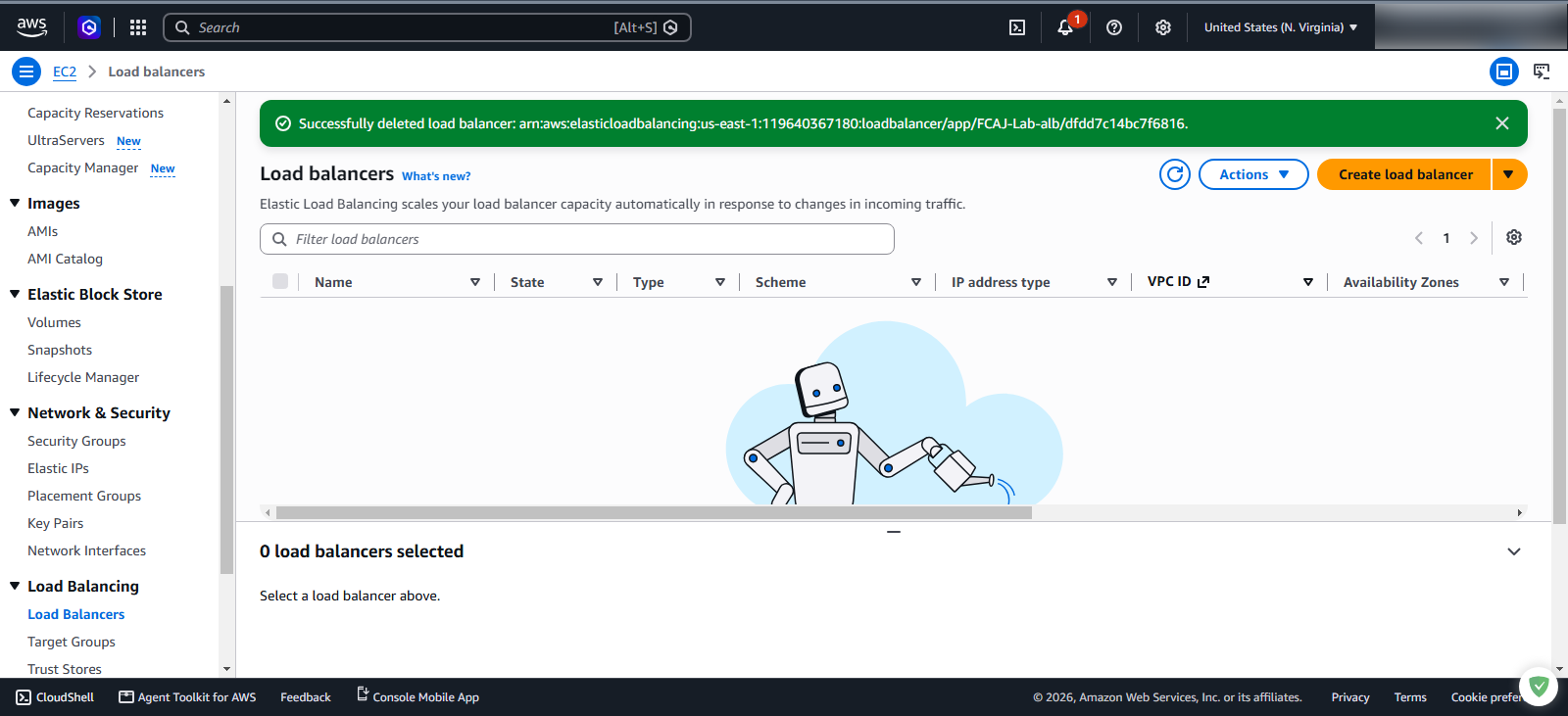The image size is (1568, 716).
Task: Expand the details panel chevron
Action: (x=1514, y=551)
